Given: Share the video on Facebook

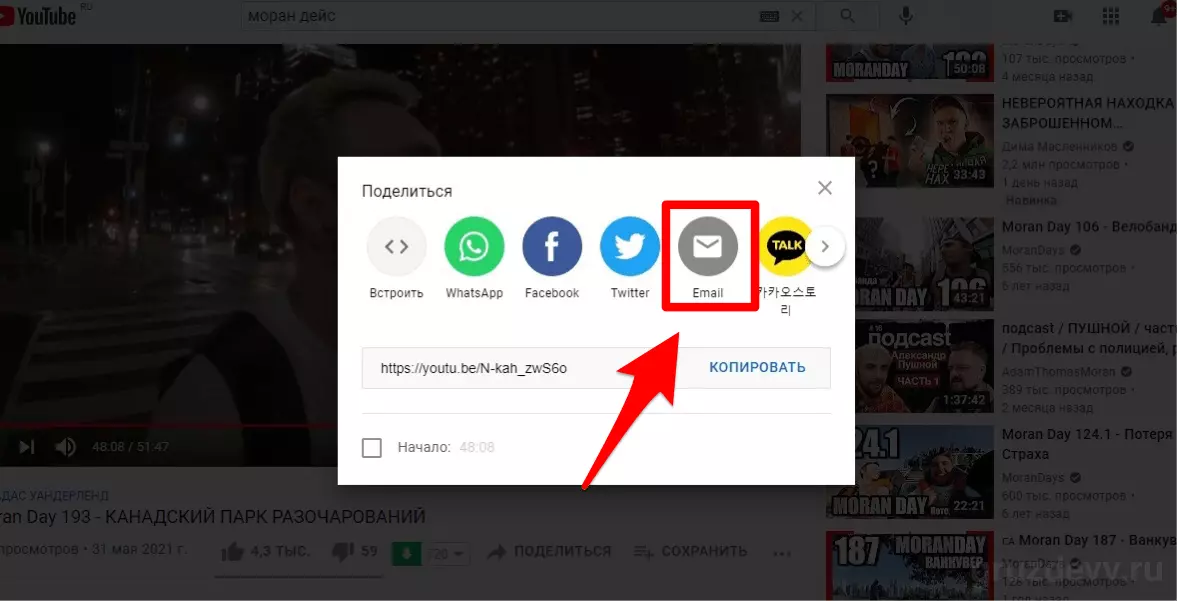Looking at the screenshot, I should (x=552, y=246).
